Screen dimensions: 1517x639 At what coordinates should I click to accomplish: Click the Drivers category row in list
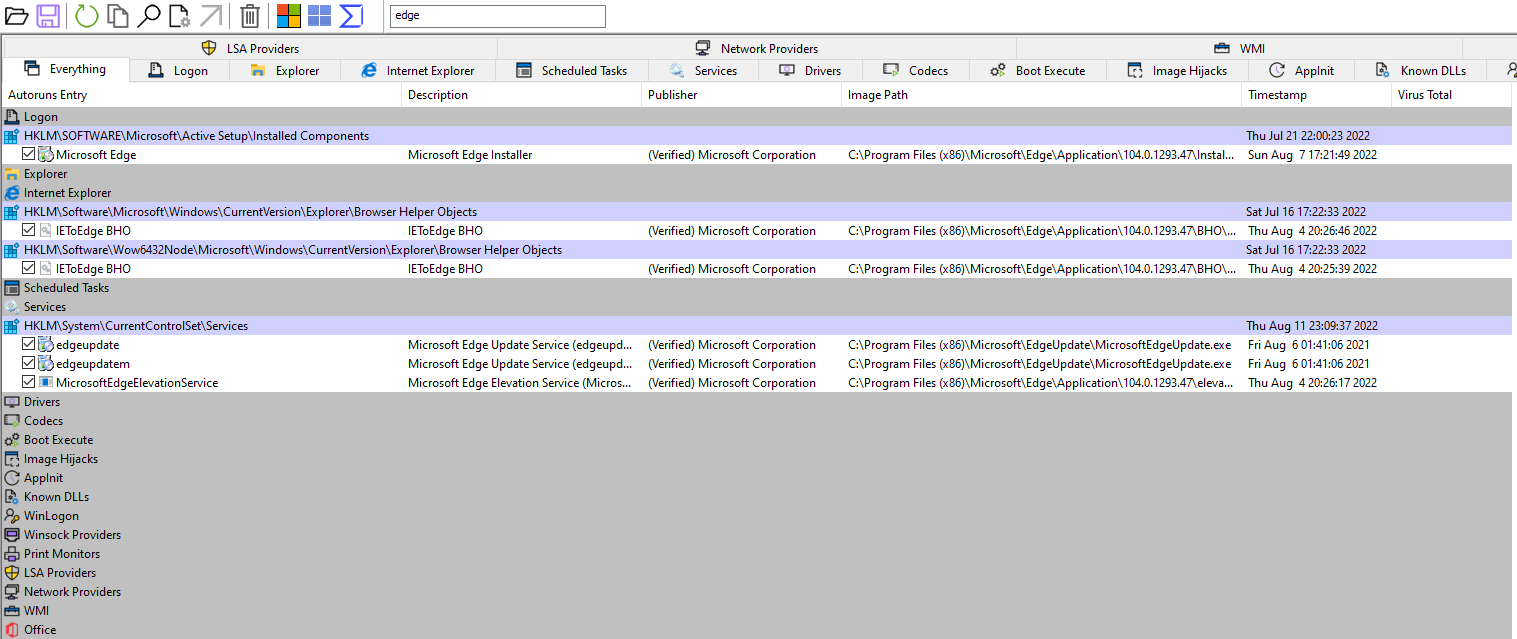click(757, 402)
